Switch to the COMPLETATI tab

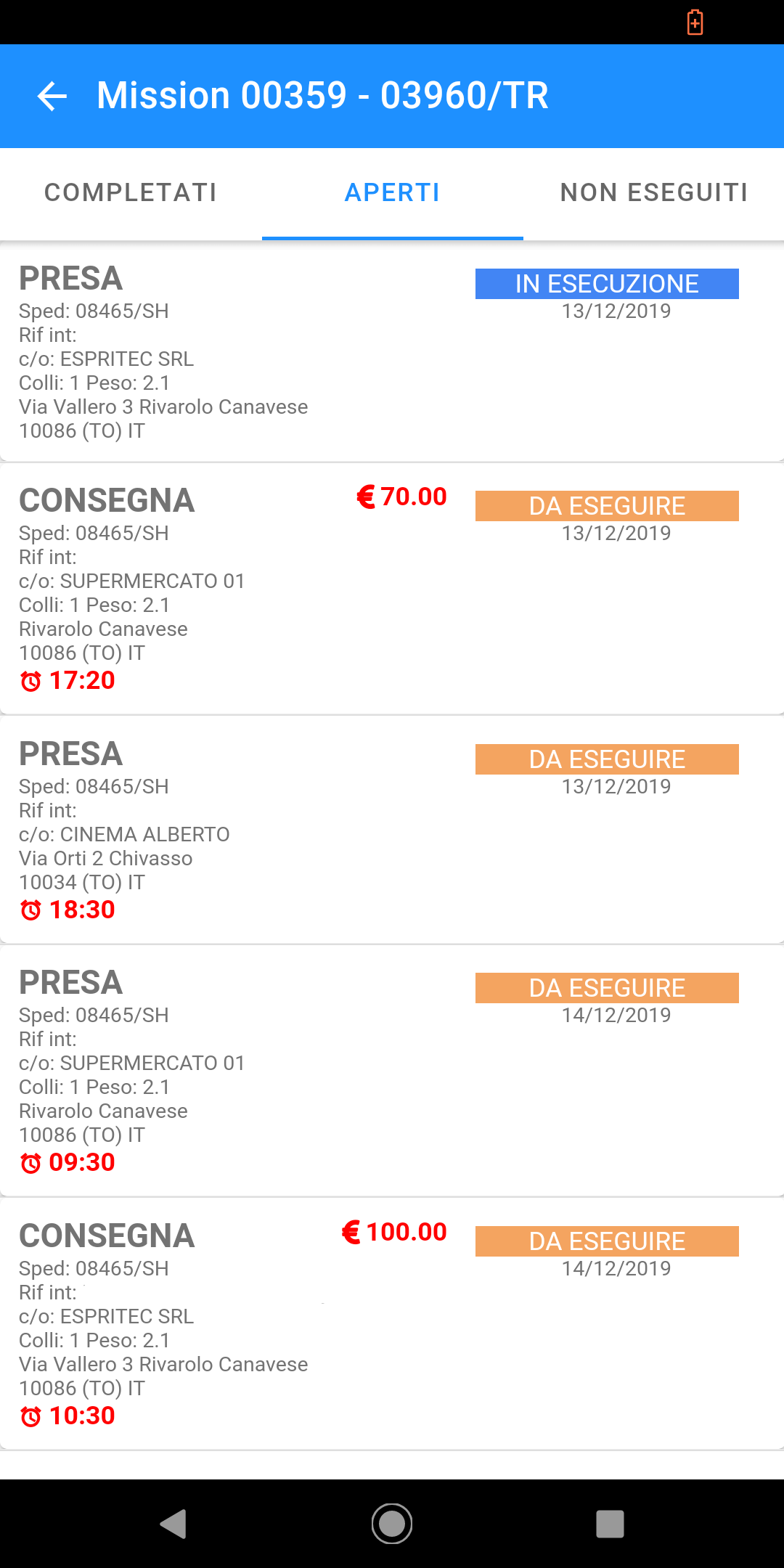point(131,193)
